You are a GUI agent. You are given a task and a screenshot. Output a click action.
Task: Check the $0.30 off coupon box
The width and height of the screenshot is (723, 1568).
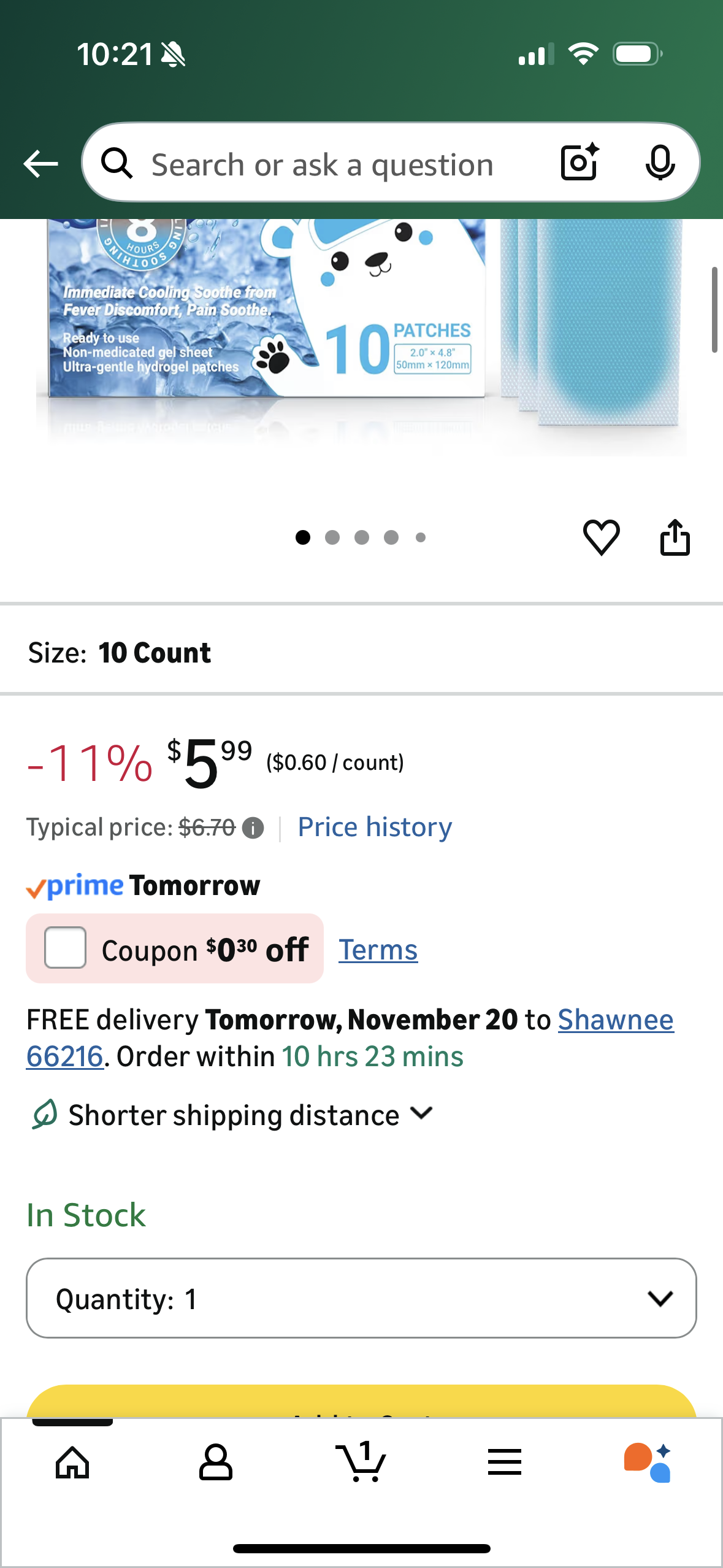coord(65,948)
